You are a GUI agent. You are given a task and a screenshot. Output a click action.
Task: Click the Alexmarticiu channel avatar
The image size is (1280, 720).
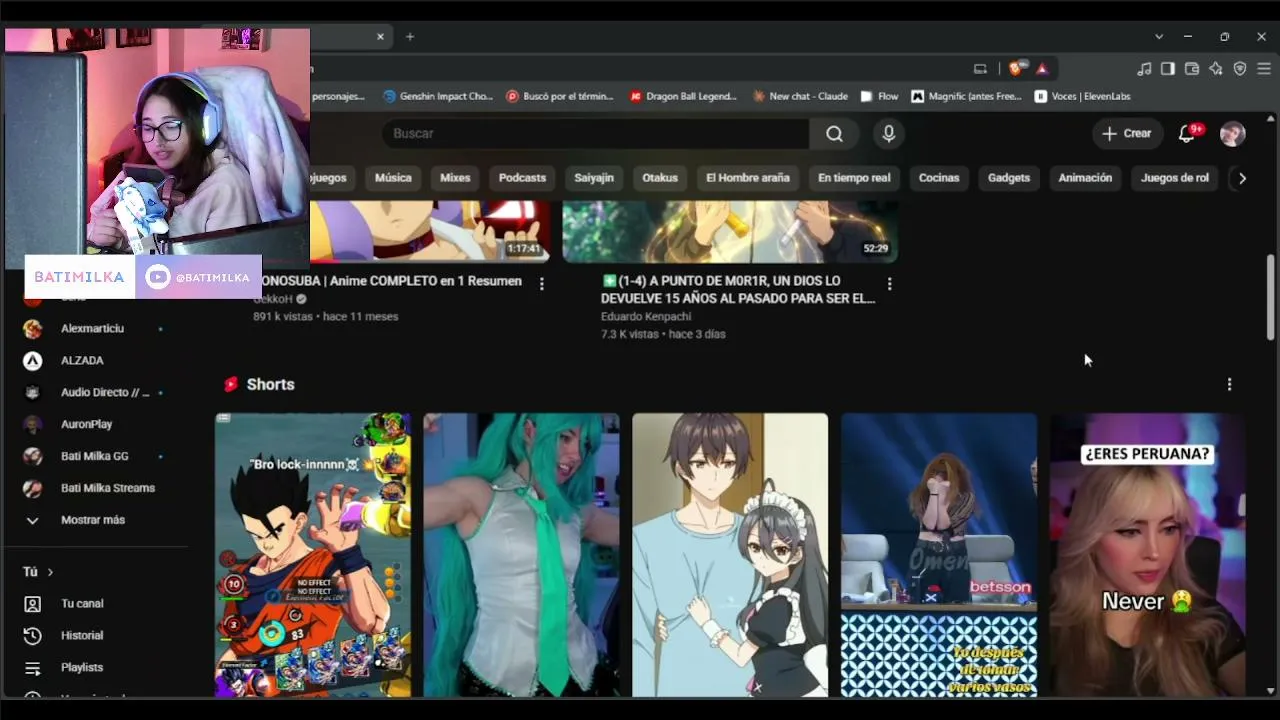coord(33,329)
